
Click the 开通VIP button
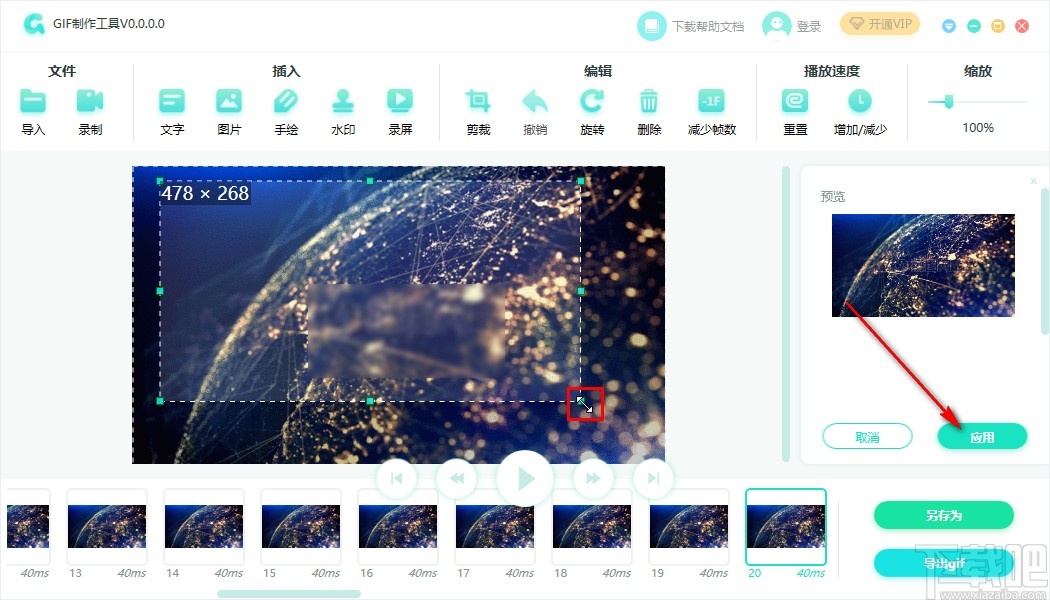tap(879, 24)
